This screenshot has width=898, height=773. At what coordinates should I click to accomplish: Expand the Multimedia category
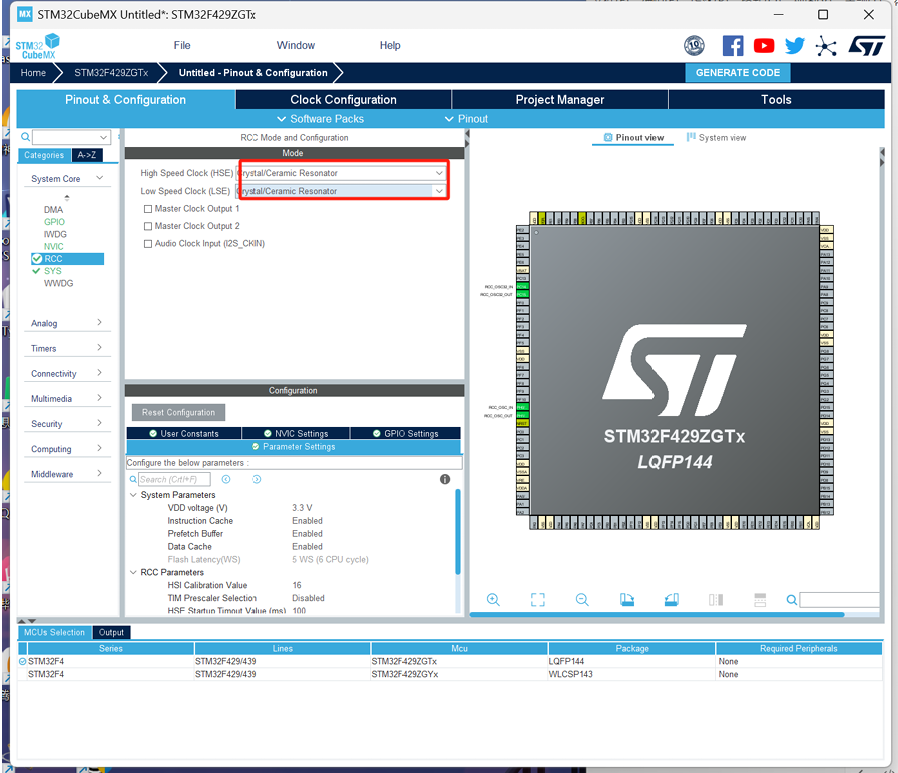(x=100, y=398)
